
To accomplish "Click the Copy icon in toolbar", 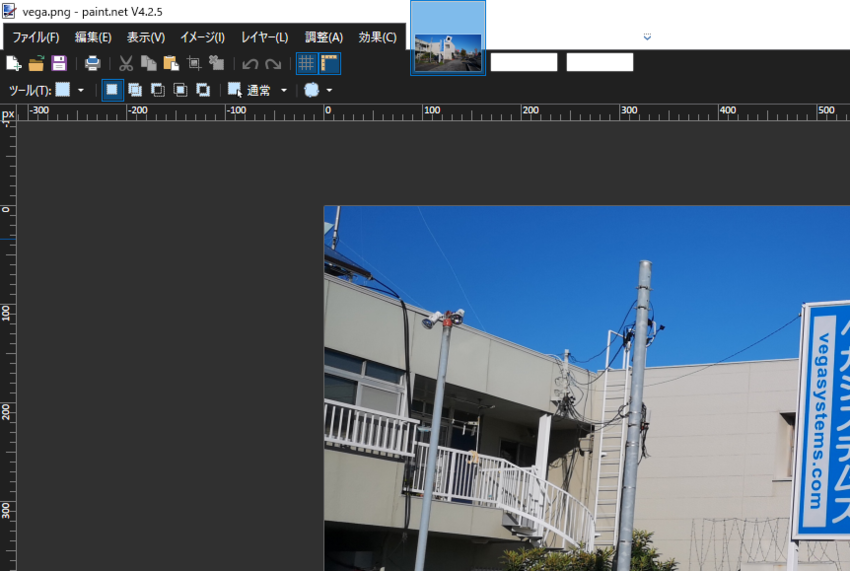I will (149, 63).
